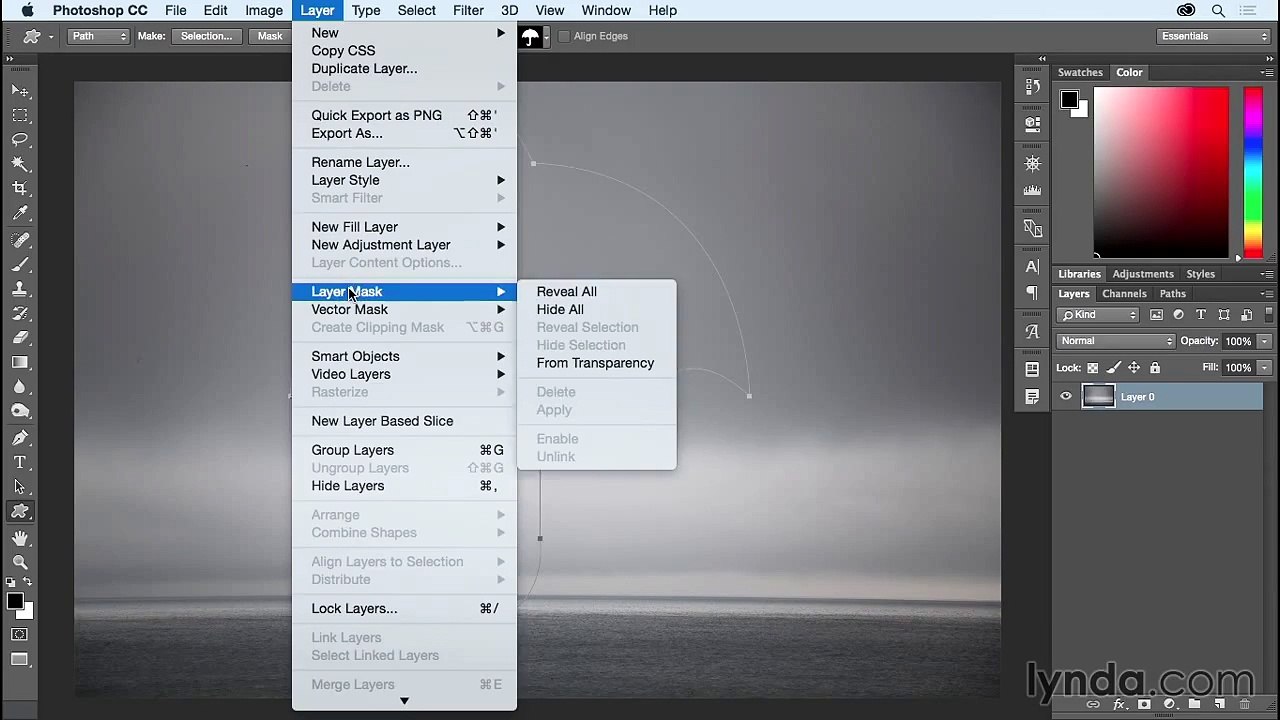Select the Blur tool
This screenshot has height=720, width=1280.
click(x=20, y=386)
